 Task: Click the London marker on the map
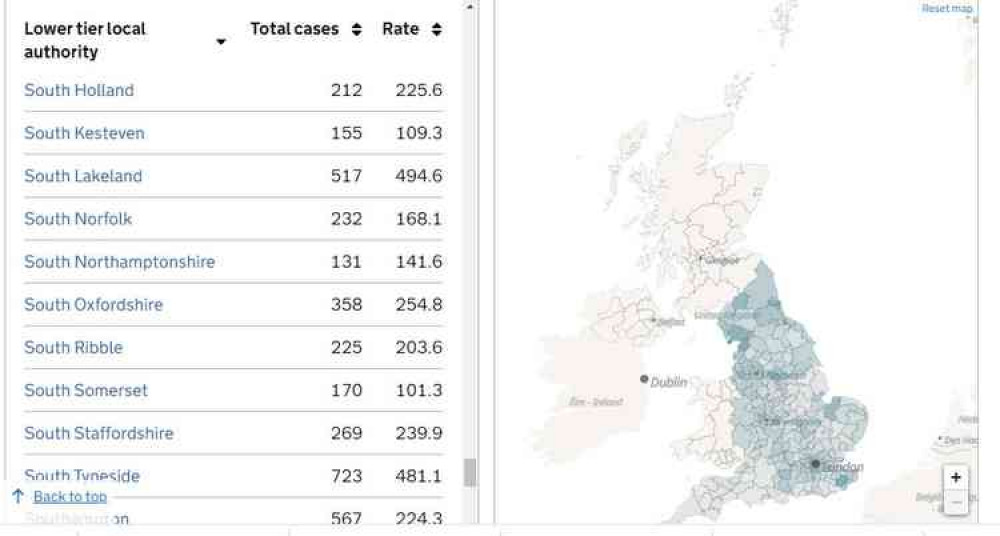click(816, 464)
